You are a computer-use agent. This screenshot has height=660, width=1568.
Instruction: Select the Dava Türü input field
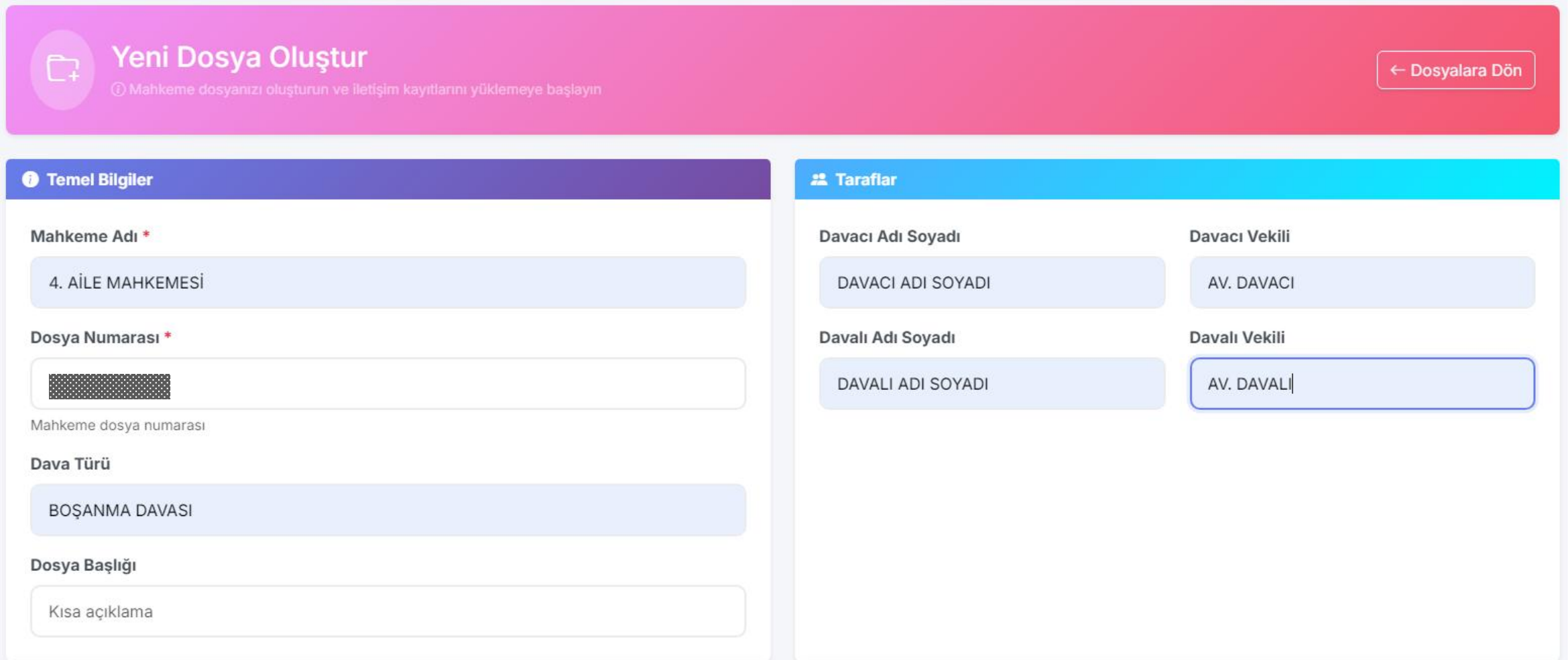coord(387,511)
